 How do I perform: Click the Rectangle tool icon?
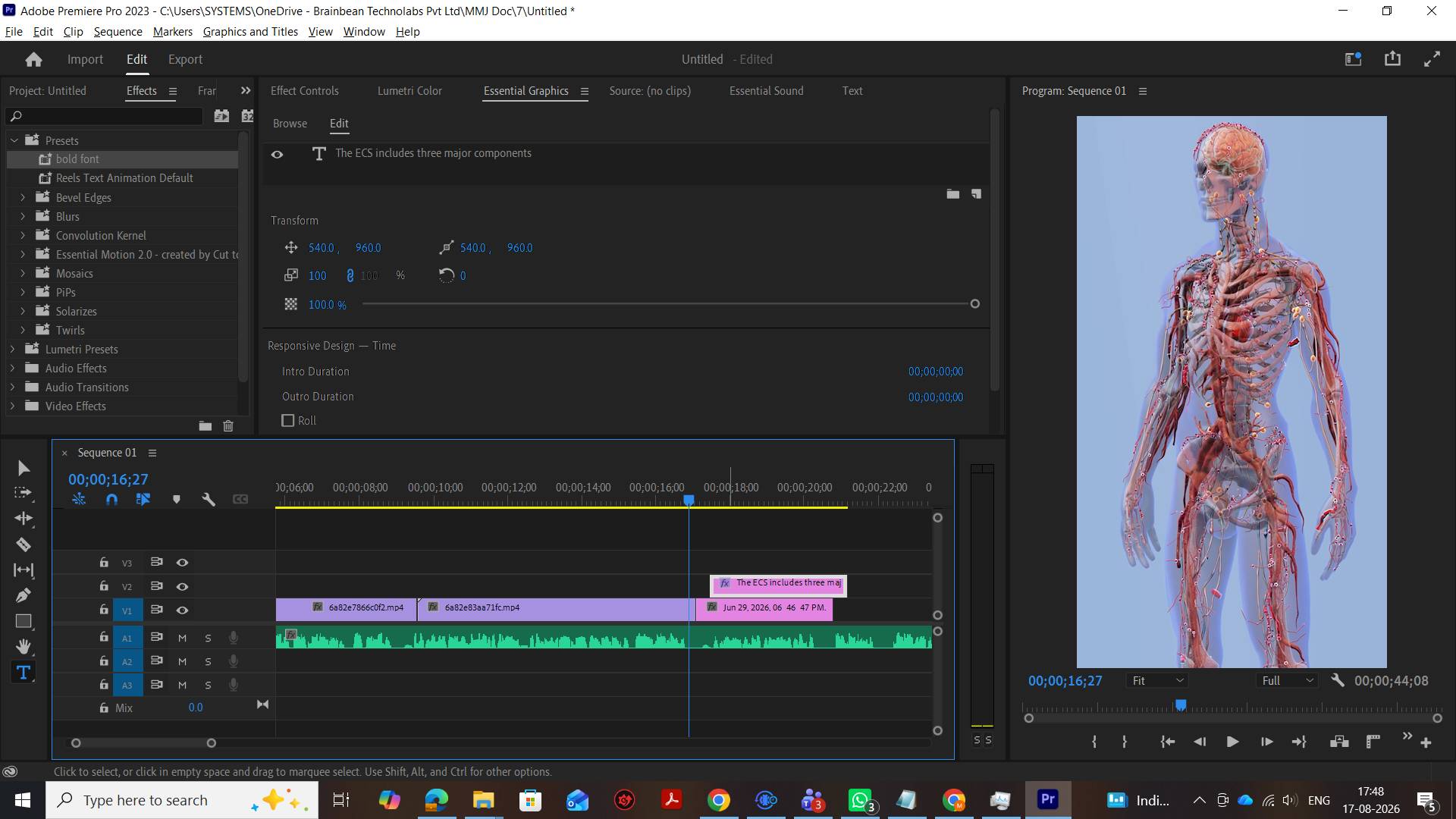click(x=24, y=621)
